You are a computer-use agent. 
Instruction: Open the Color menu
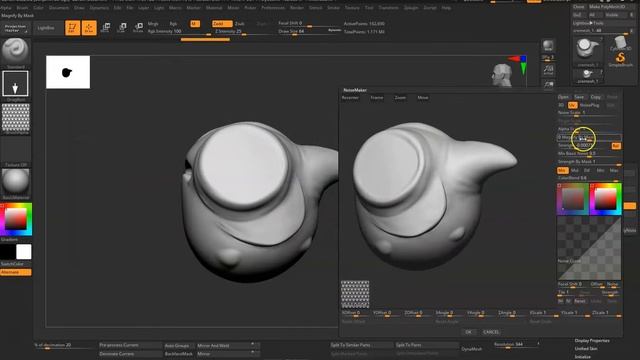coord(38,8)
